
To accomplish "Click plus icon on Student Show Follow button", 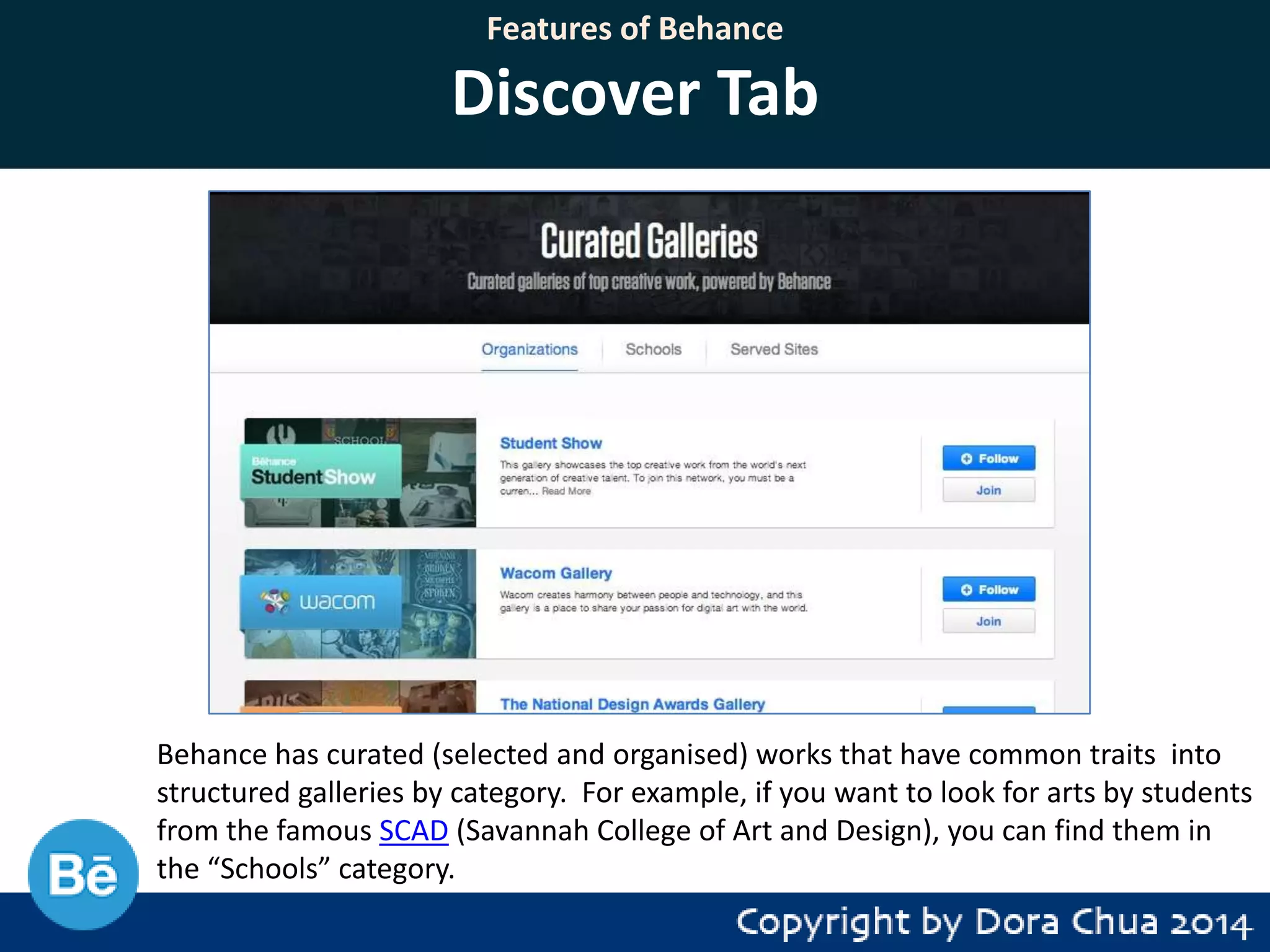I will tap(966, 459).
